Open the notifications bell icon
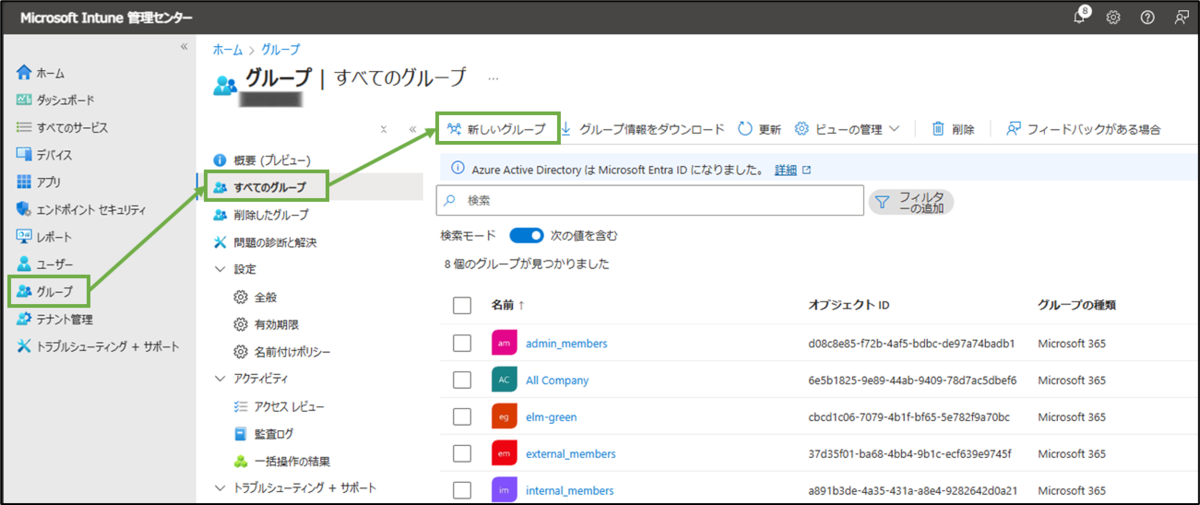This screenshot has height=505, width=1200. 1081,17
